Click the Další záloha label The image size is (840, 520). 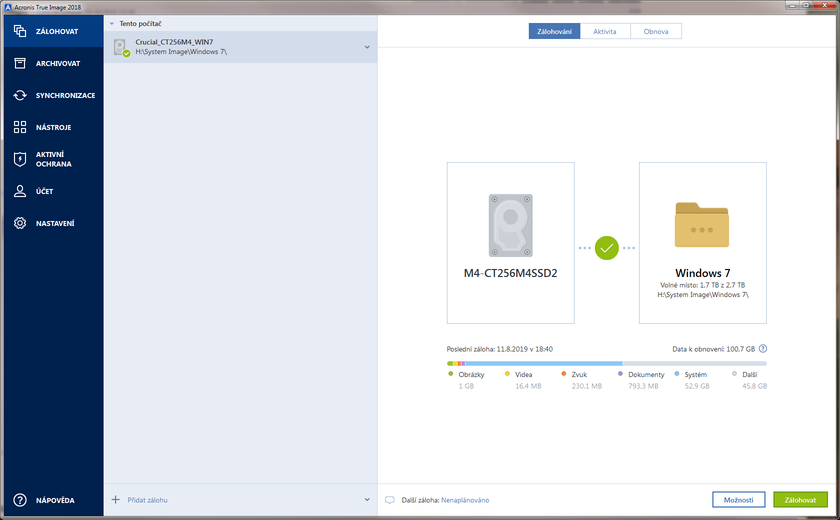point(421,500)
